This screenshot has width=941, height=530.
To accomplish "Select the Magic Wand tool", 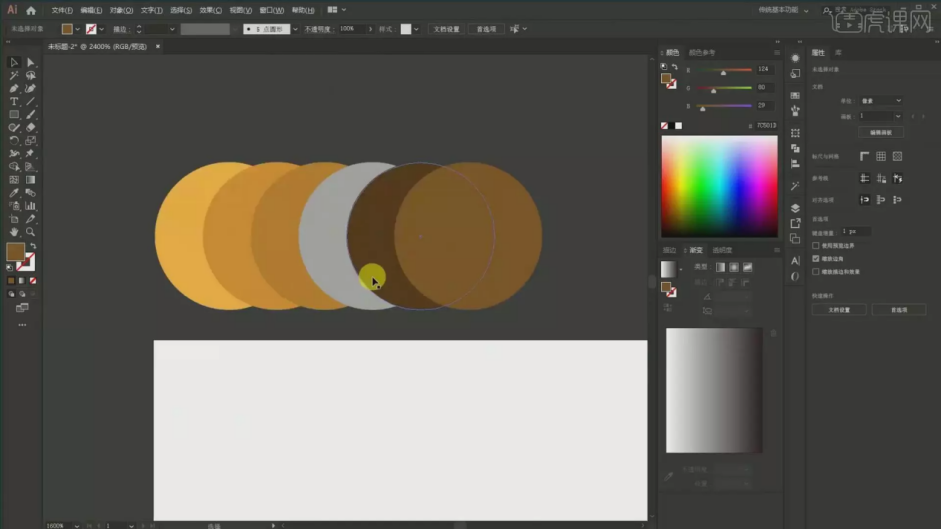I will click(14, 75).
